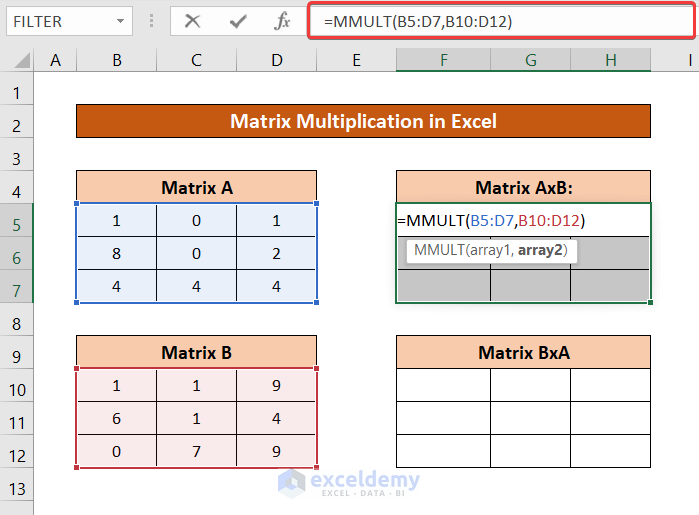Confirm formula with the checkmark icon
This screenshot has width=699, height=515.
coord(238,21)
